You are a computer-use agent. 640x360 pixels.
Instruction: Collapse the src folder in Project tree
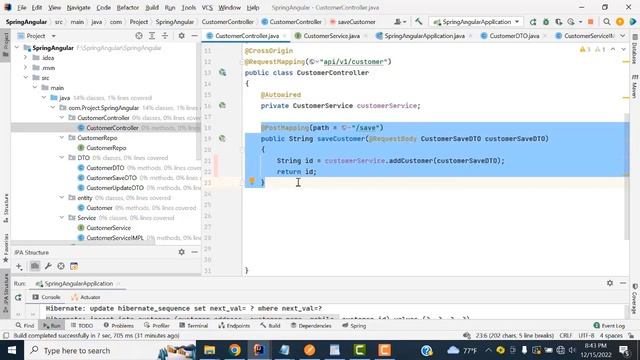click(25, 78)
